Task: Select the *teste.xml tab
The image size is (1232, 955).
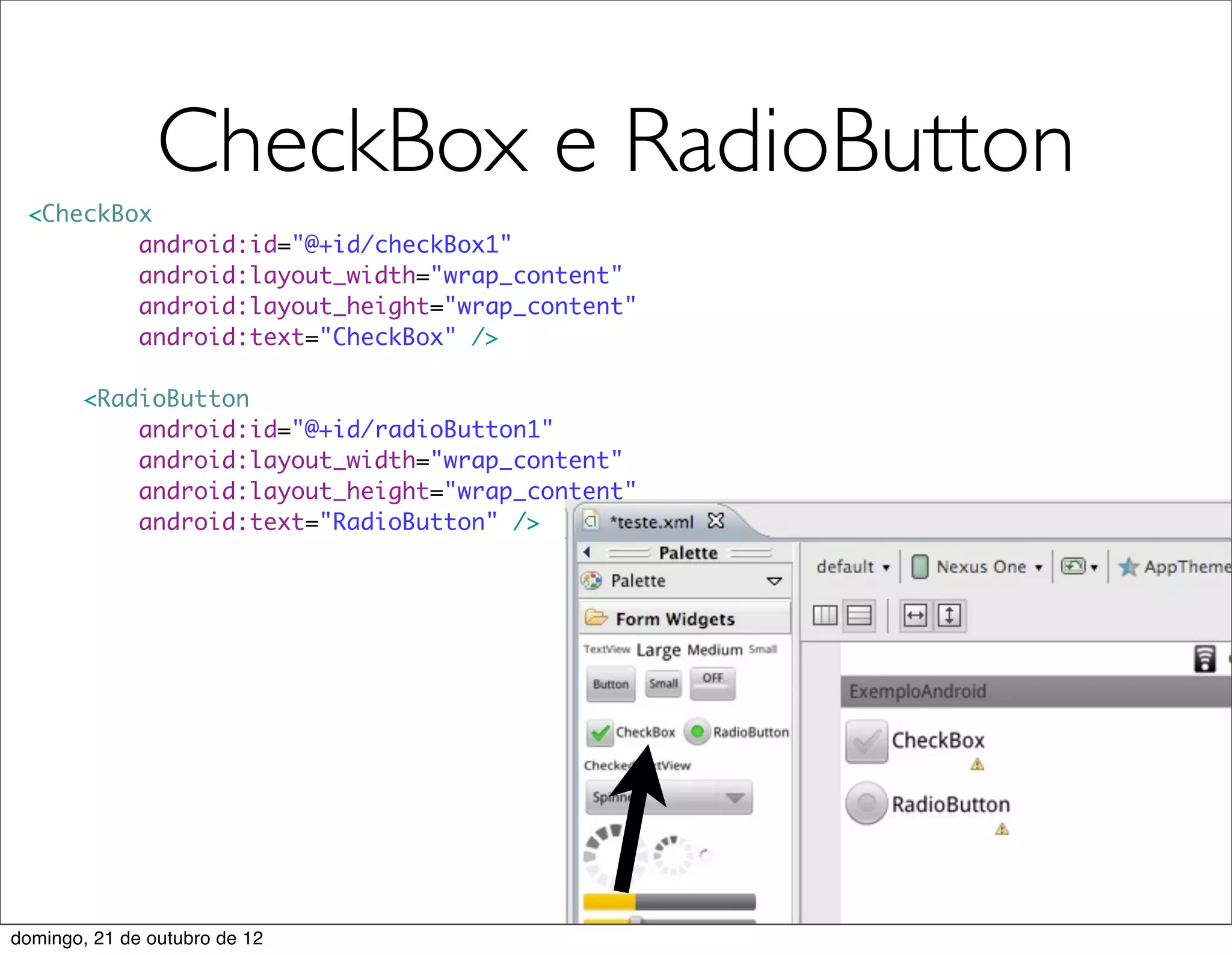Action: click(651, 522)
